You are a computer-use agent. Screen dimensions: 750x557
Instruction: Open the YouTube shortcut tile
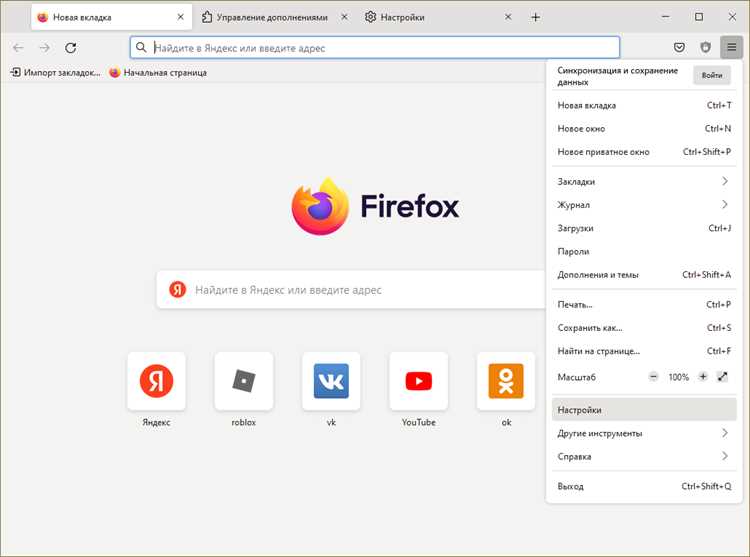[419, 381]
